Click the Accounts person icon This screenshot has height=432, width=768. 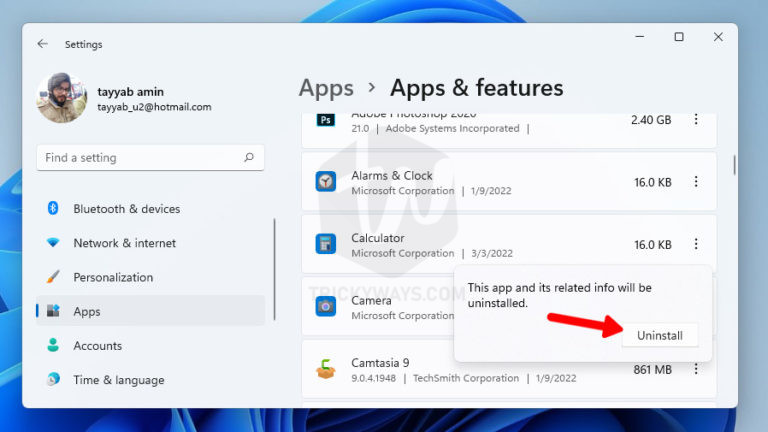(53, 345)
